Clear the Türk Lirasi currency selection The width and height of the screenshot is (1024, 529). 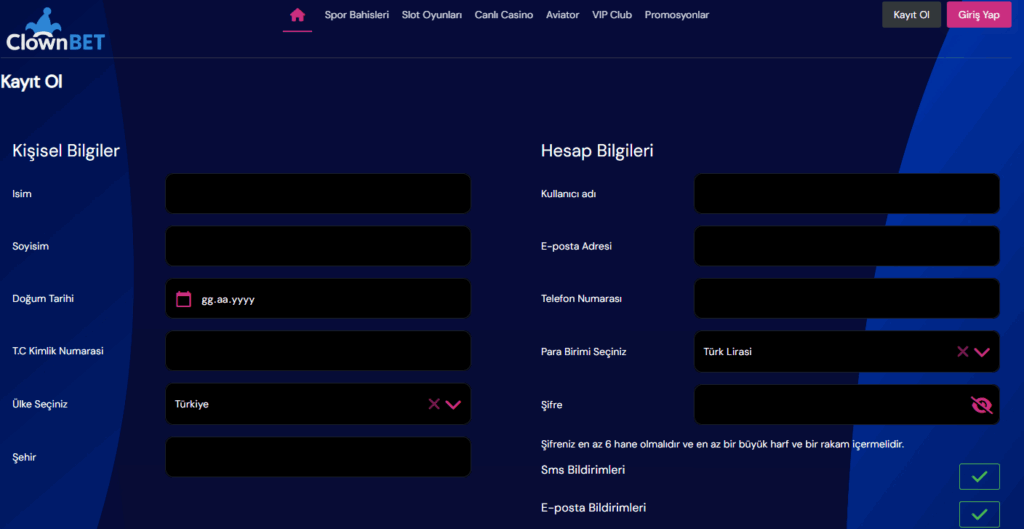[963, 351]
